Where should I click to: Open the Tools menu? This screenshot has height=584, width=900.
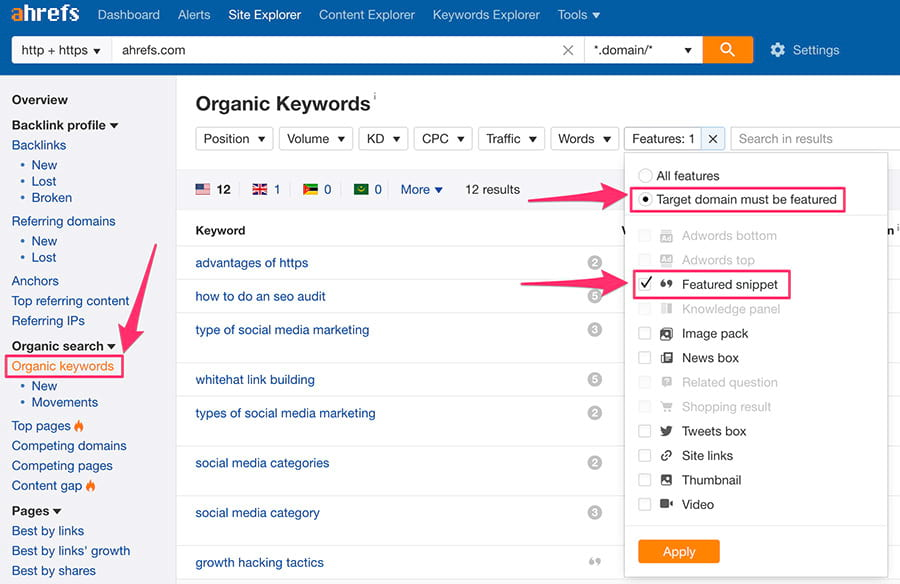(578, 15)
